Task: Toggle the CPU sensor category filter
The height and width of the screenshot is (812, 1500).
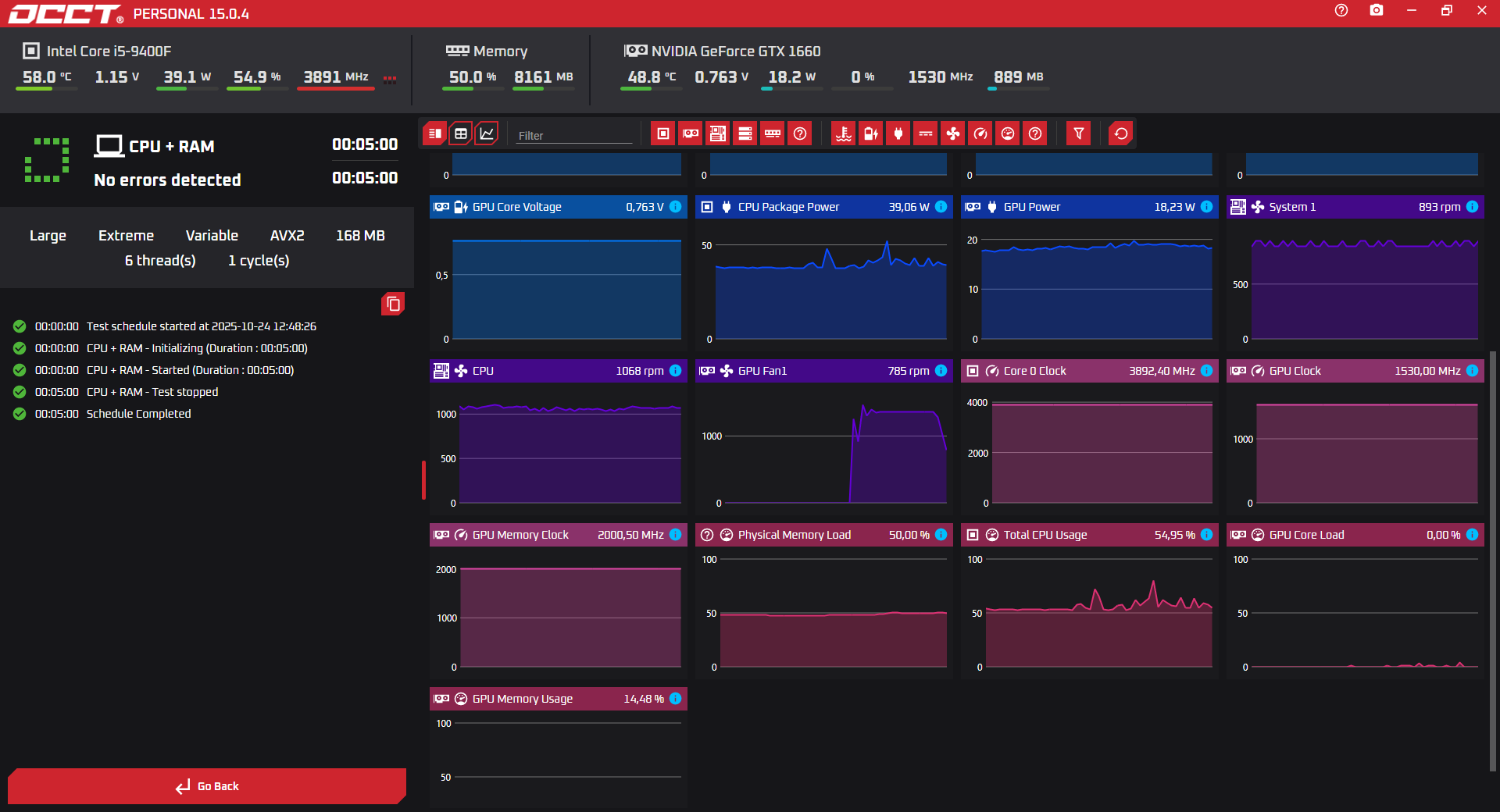Action: tap(663, 134)
